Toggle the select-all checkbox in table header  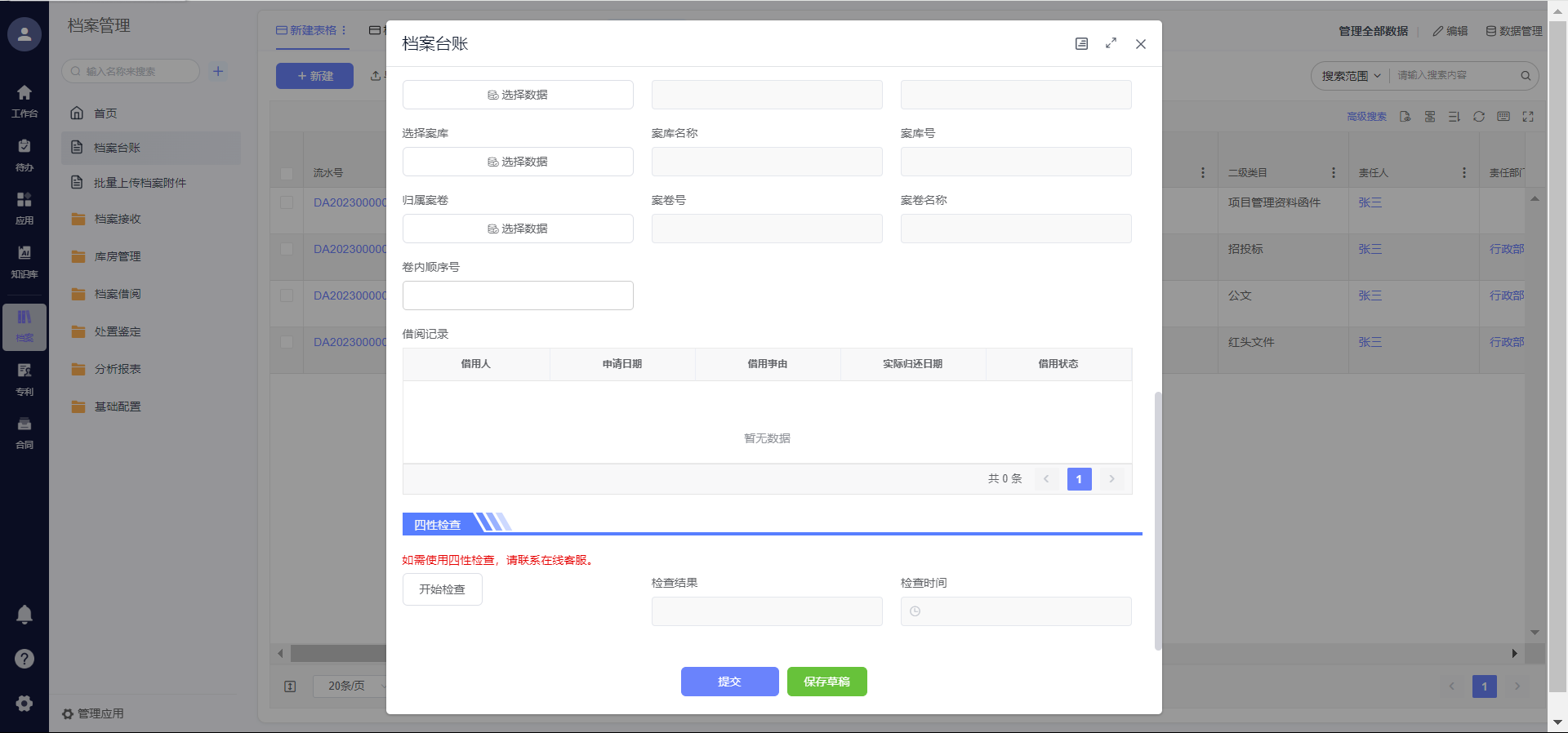point(287,173)
